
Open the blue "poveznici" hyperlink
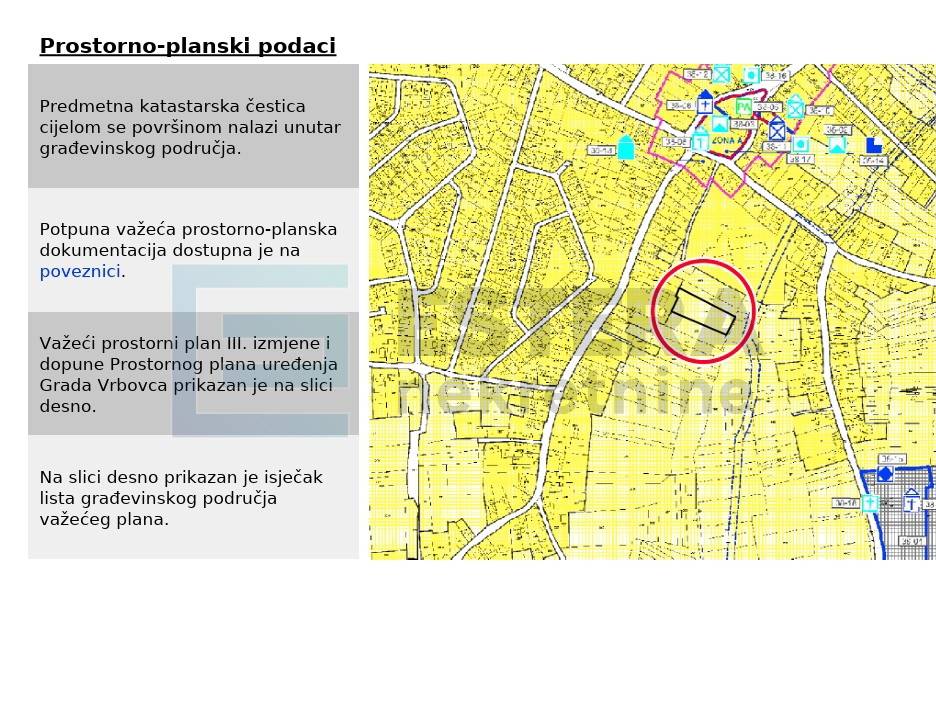[80, 271]
